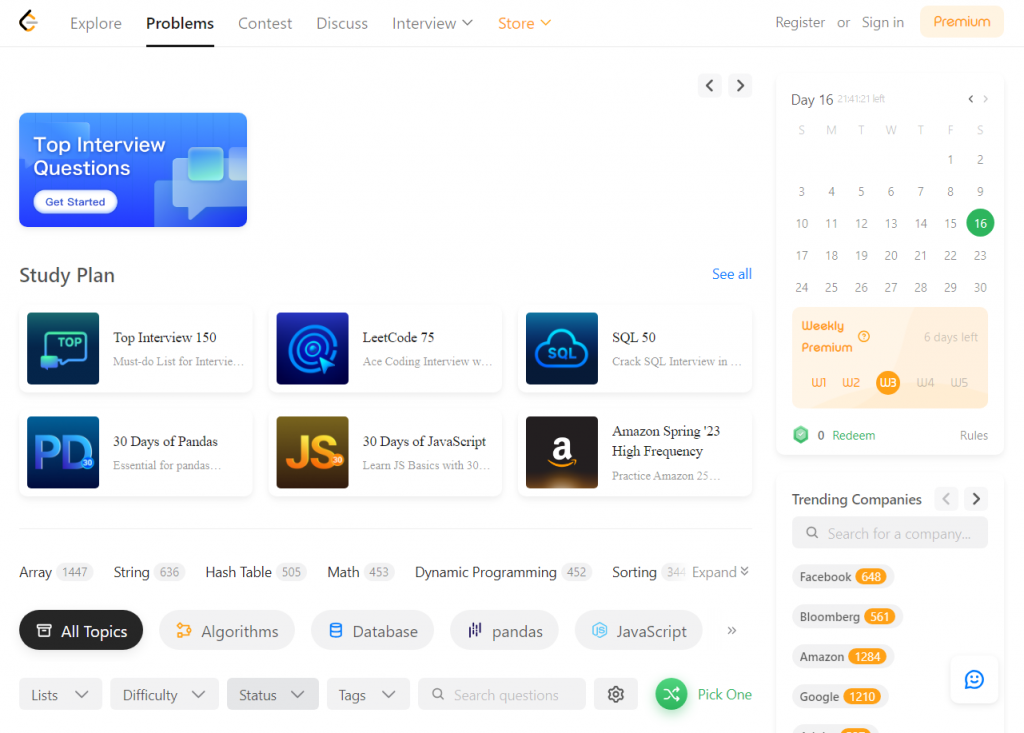This screenshot has height=733, width=1024.
Task: Select day 22 on the calendar
Action: (950, 255)
